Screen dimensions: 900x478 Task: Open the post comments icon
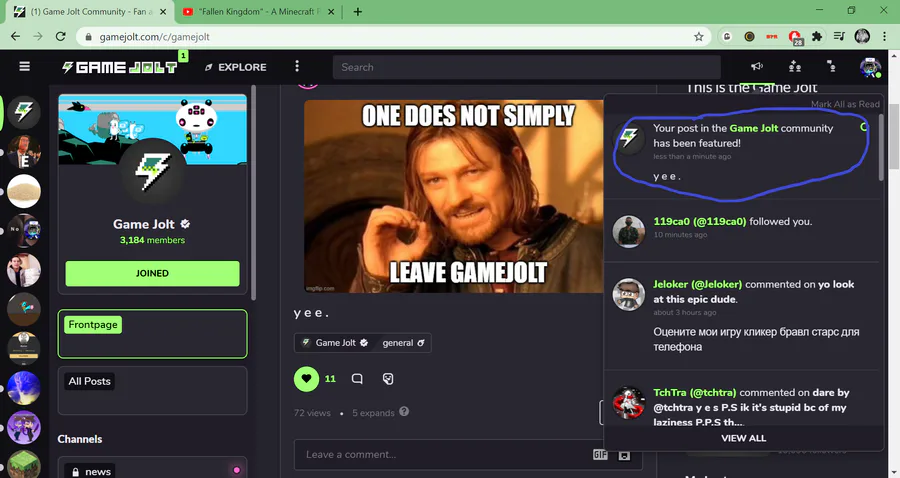(357, 379)
